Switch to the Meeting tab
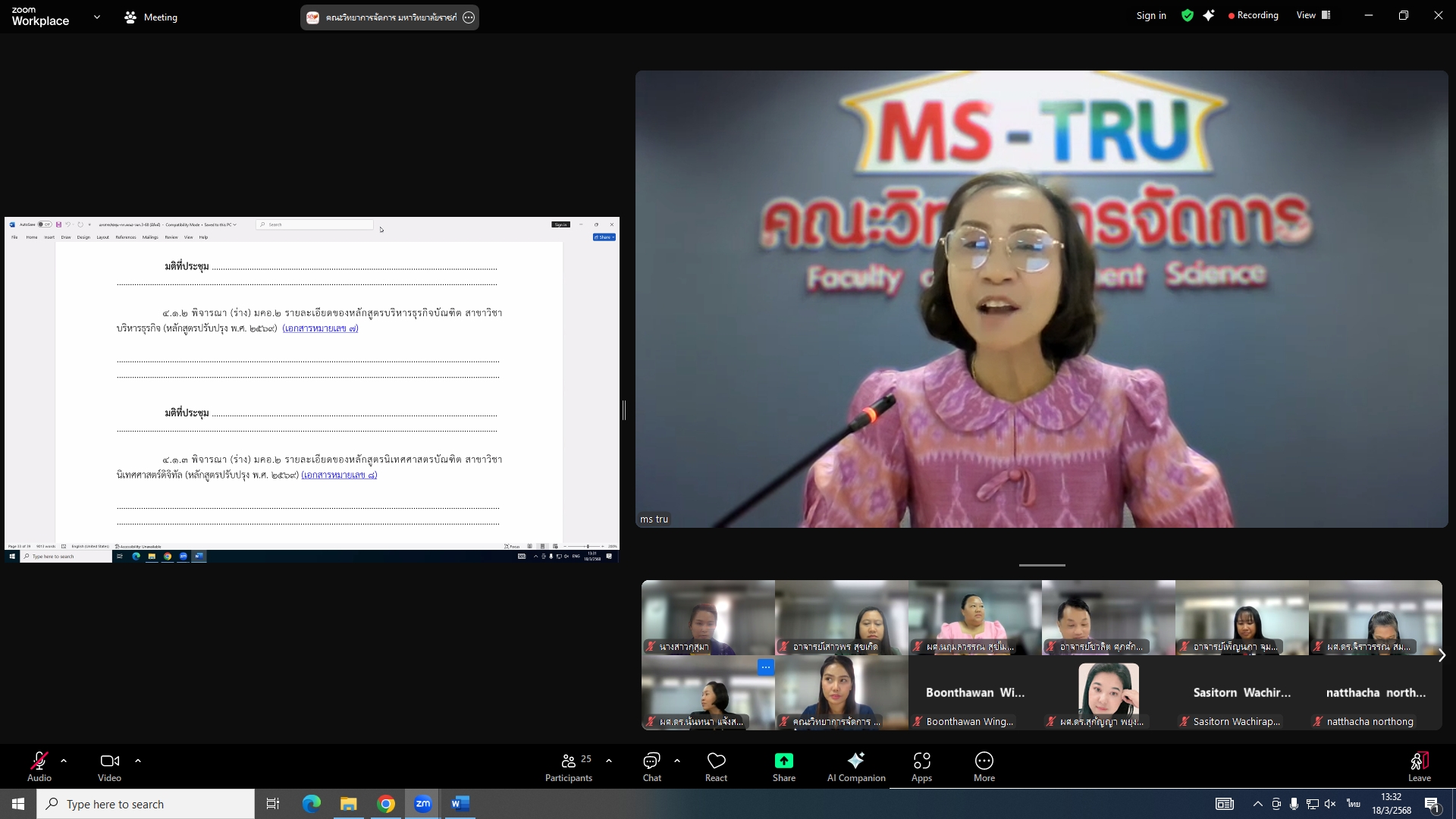Image resolution: width=1456 pixels, height=819 pixels. point(151,17)
